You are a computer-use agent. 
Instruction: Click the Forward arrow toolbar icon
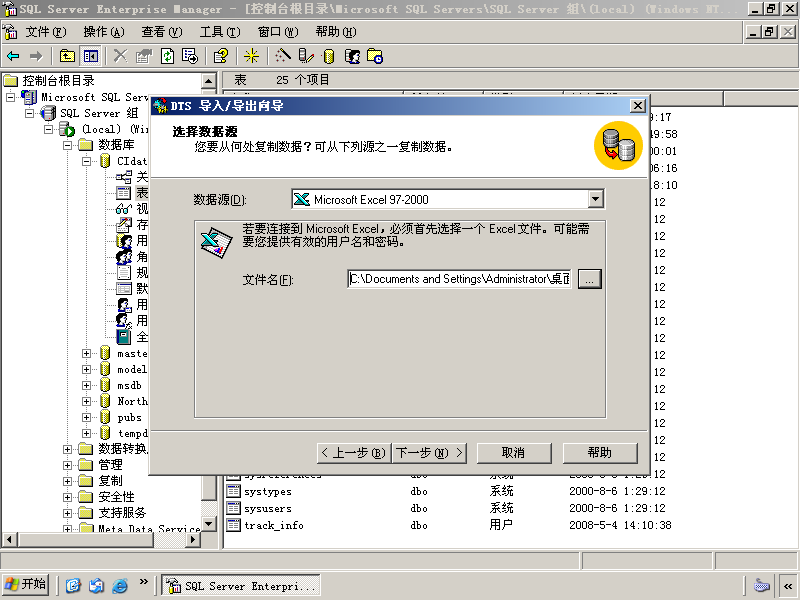[36, 56]
